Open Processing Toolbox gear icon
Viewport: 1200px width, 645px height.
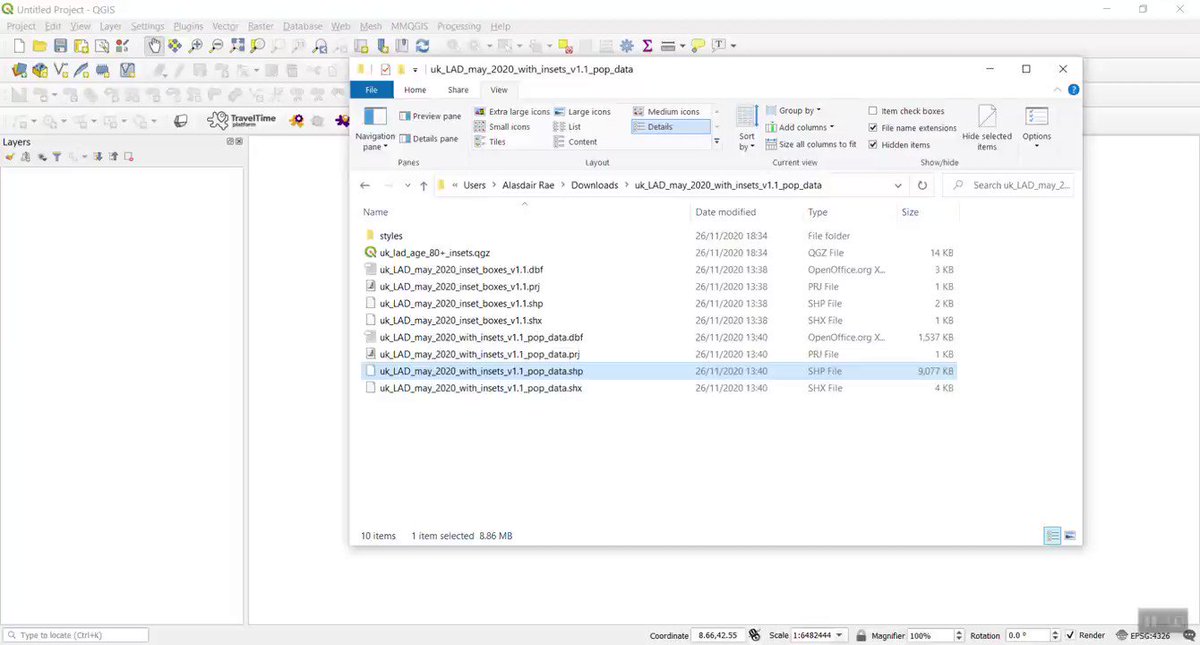(x=627, y=46)
